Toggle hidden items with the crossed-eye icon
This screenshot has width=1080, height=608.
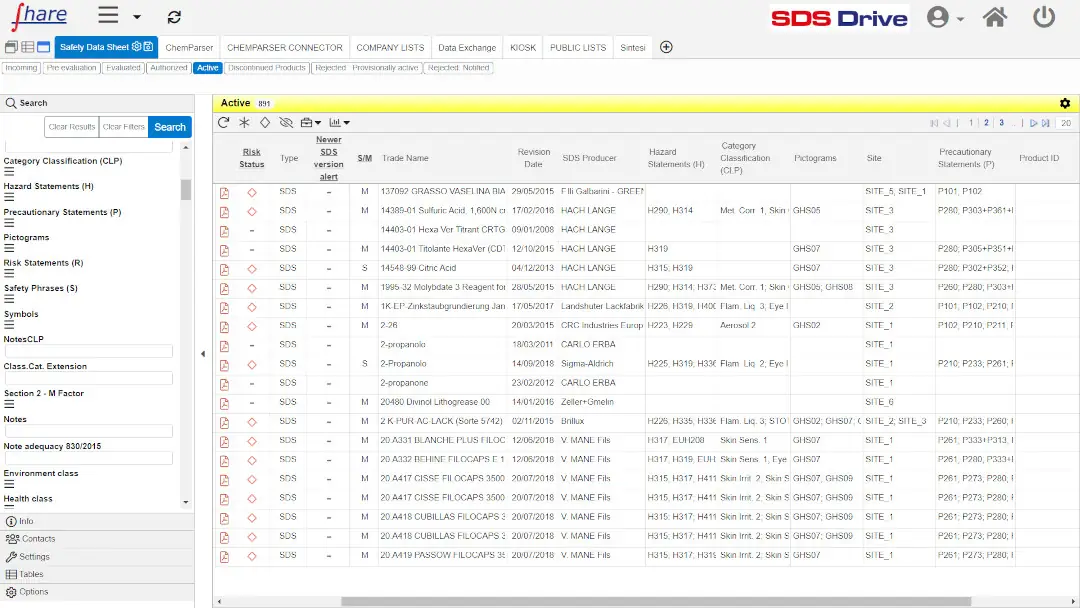[x=288, y=122]
